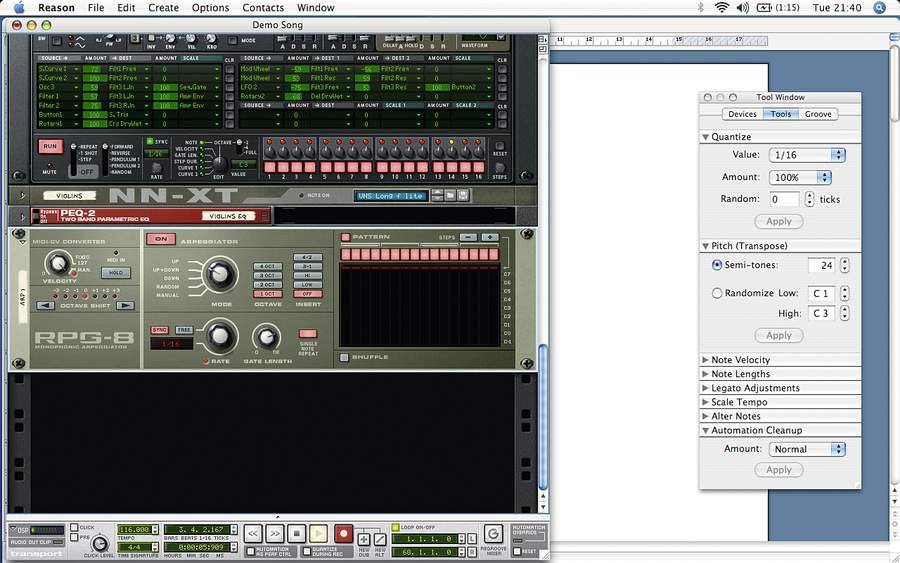Shift RPG-8 octave down with left arrow

click(x=45, y=305)
